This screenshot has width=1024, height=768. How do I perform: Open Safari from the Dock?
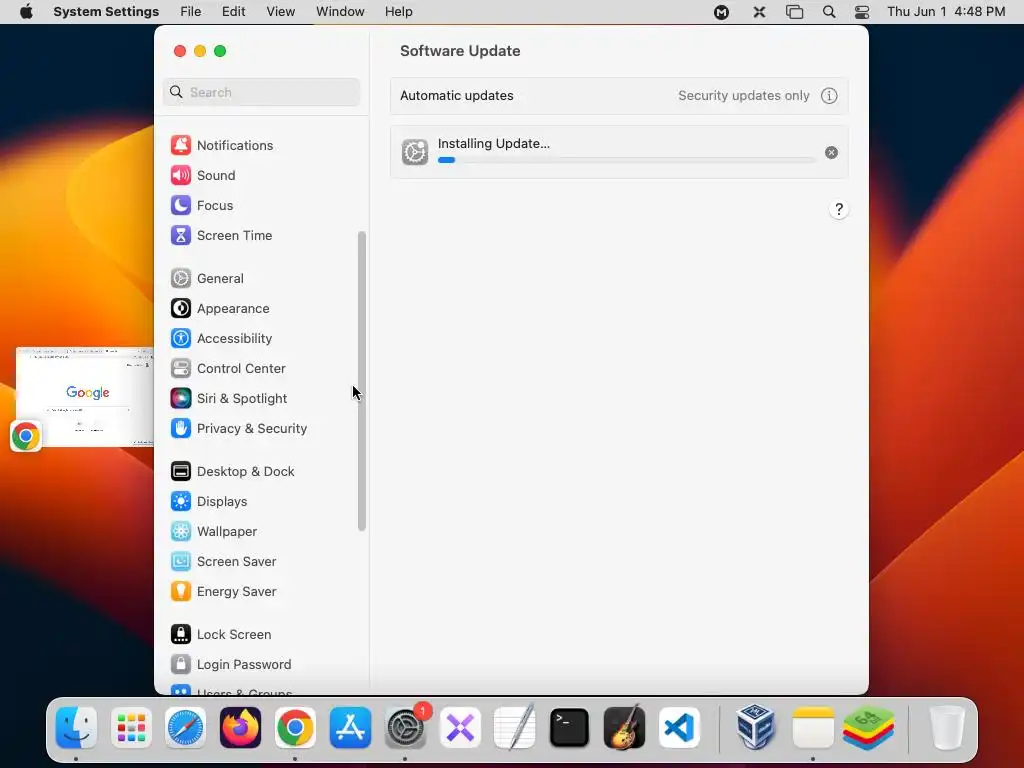[185, 728]
